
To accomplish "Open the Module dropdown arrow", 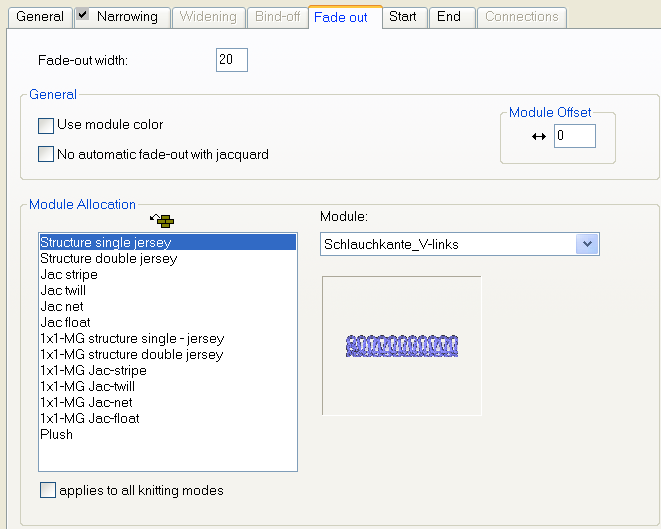I will coord(588,244).
